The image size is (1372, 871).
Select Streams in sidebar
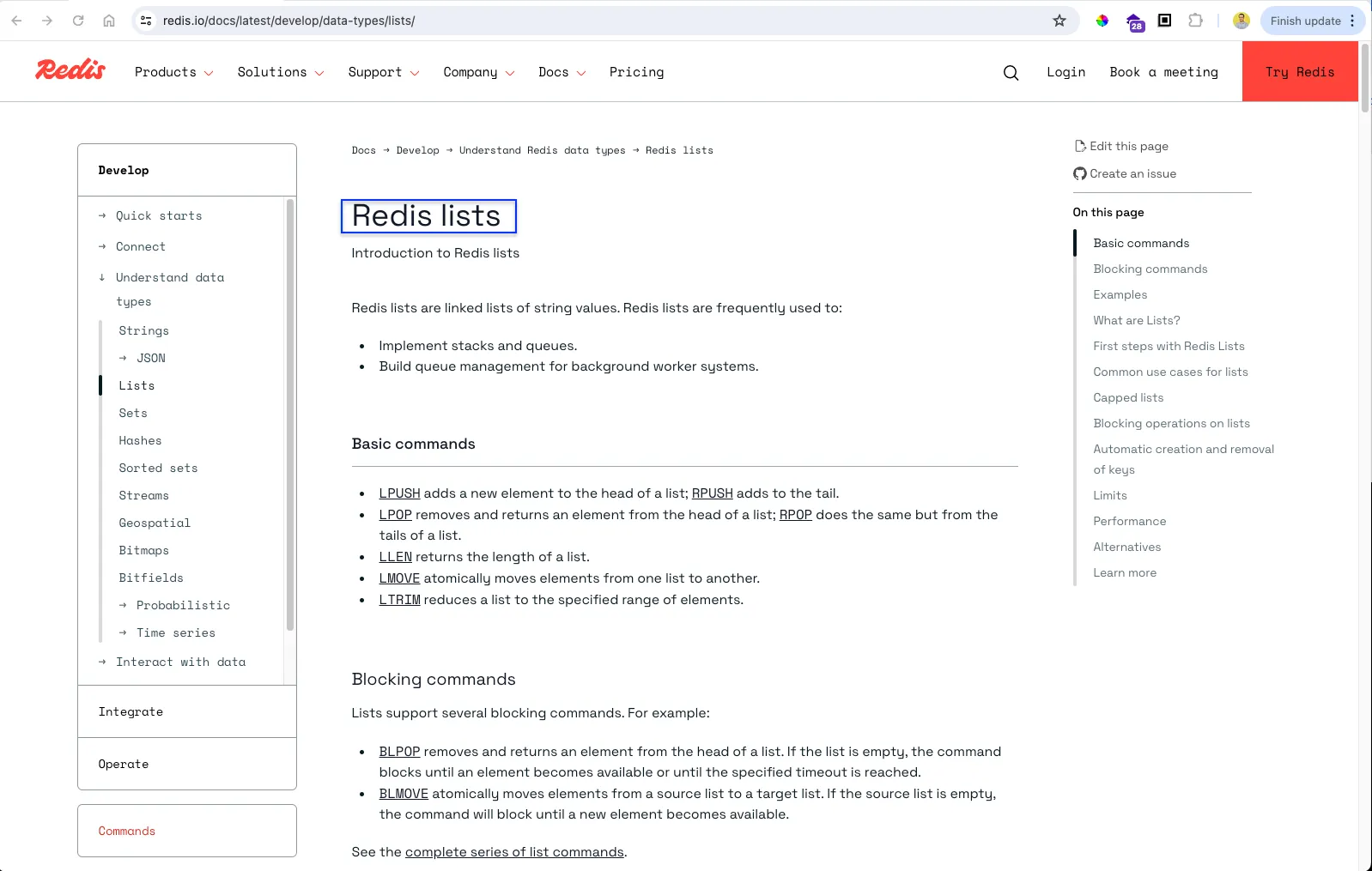tap(143, 495)
